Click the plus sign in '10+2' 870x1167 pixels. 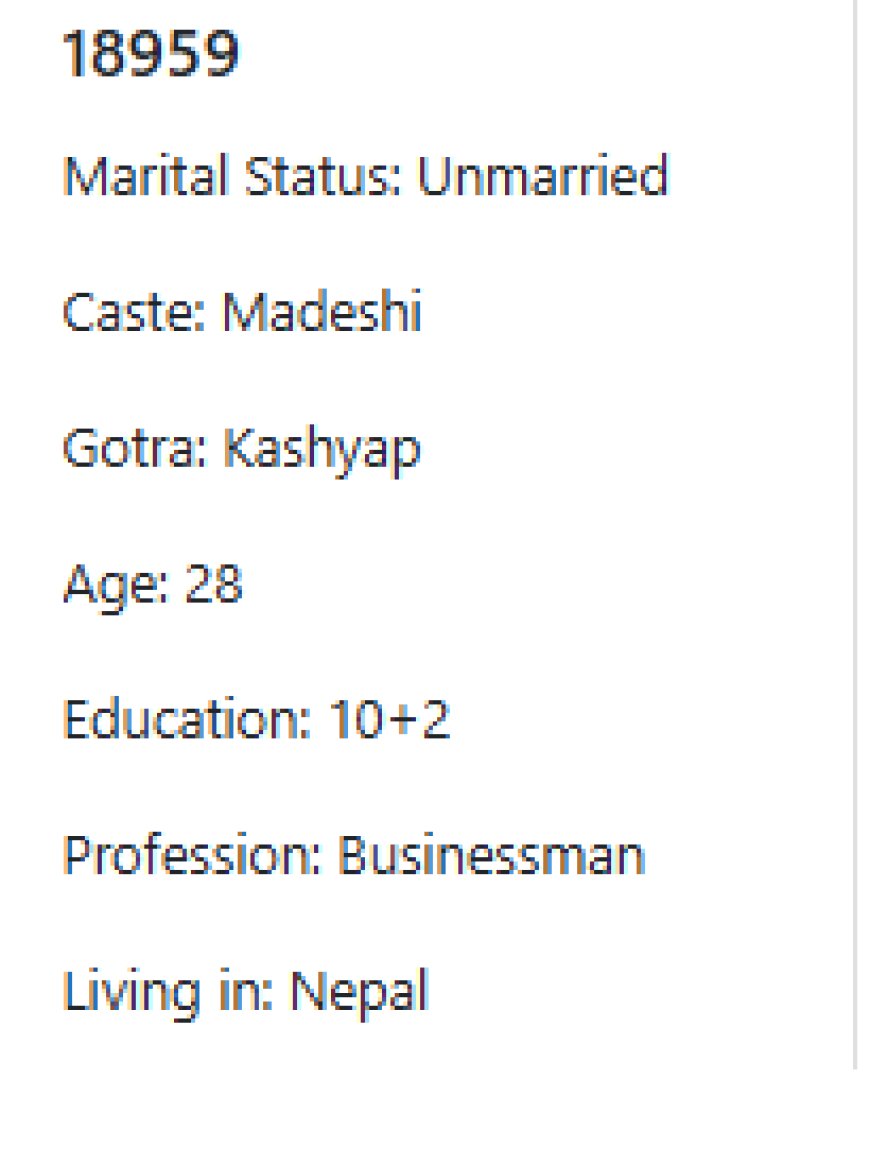(x=403, y=720)
